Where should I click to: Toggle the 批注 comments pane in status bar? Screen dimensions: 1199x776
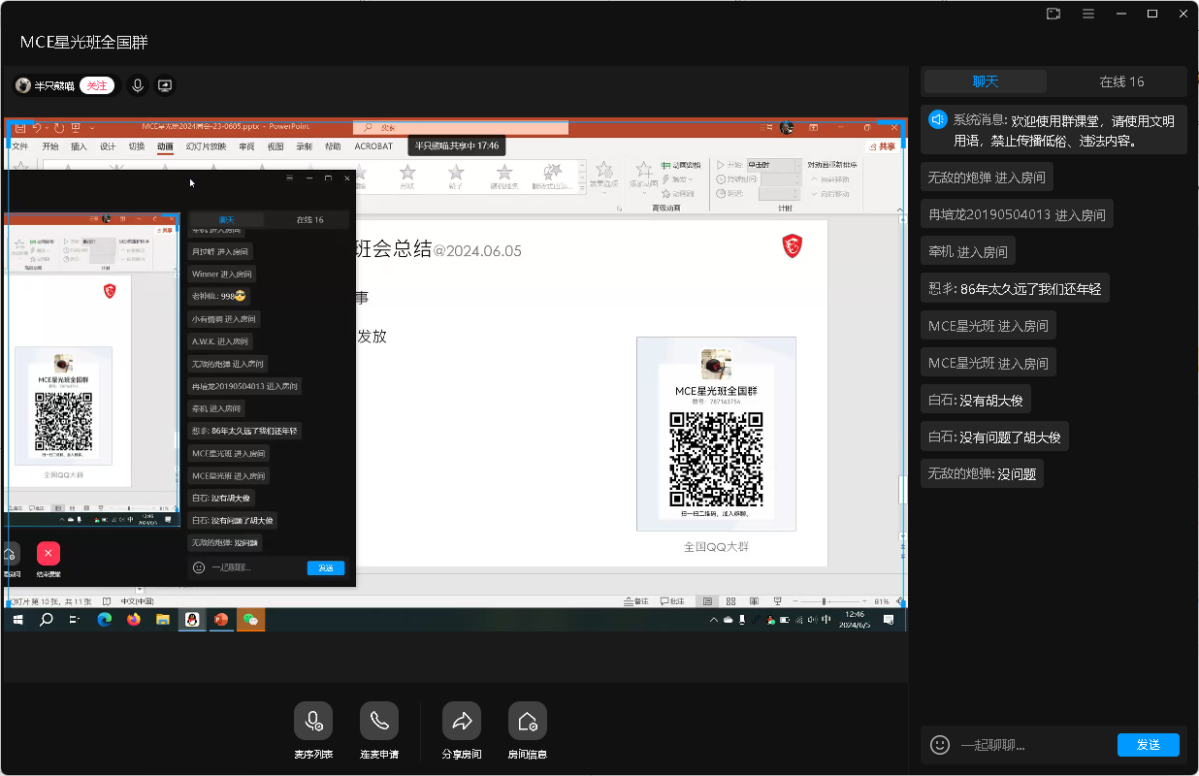(672, 601)
